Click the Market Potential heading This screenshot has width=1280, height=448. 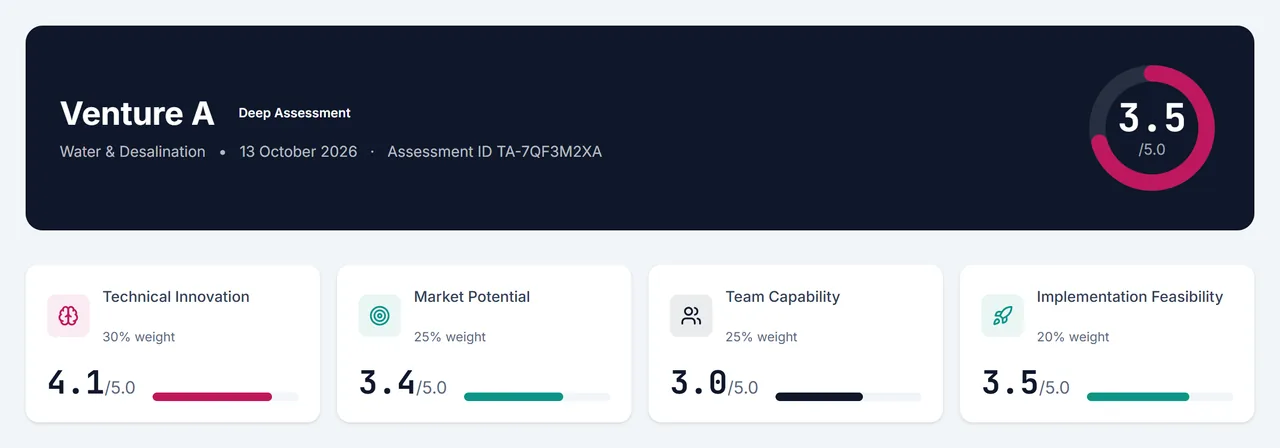472,297
